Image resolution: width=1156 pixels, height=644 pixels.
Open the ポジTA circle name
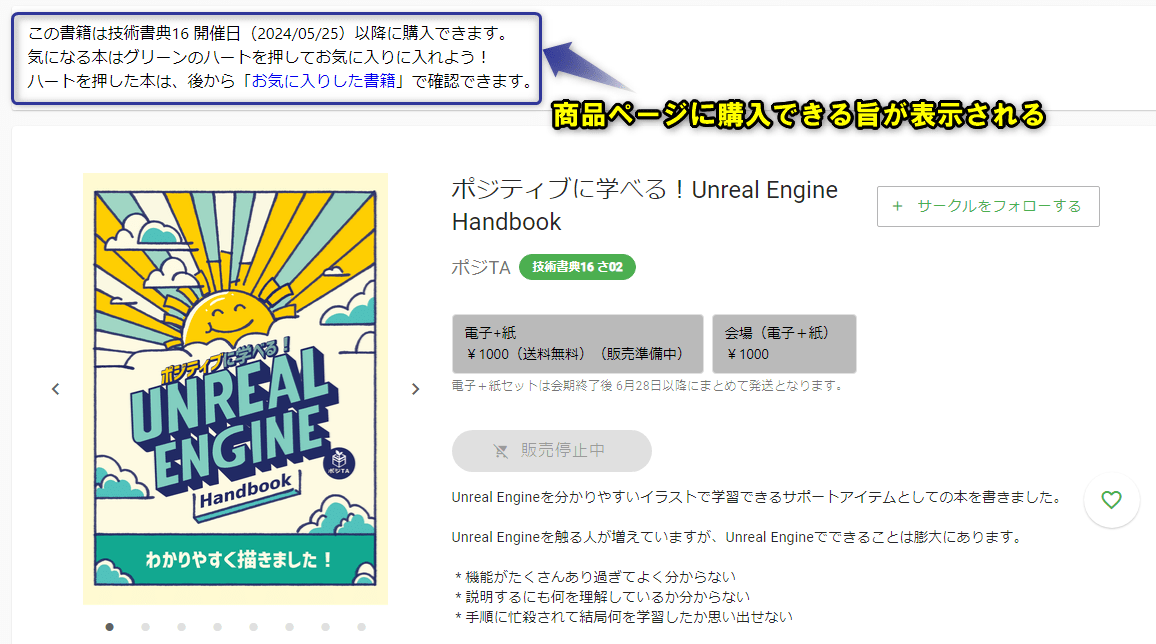[481, 267]
